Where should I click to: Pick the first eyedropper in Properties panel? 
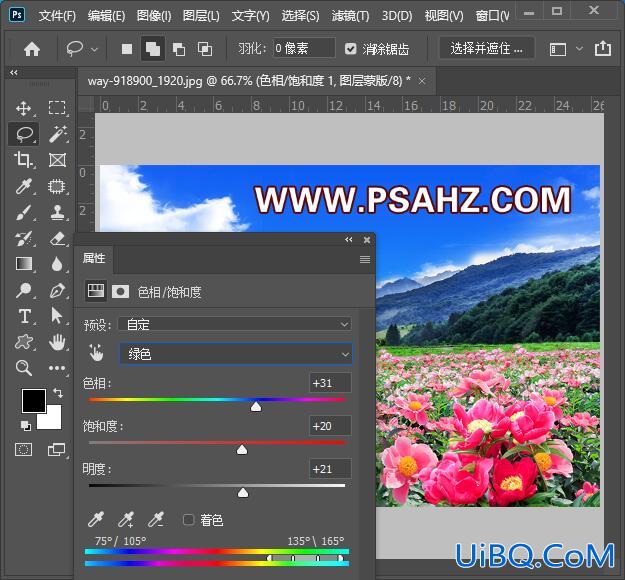[x=96, y=519]
